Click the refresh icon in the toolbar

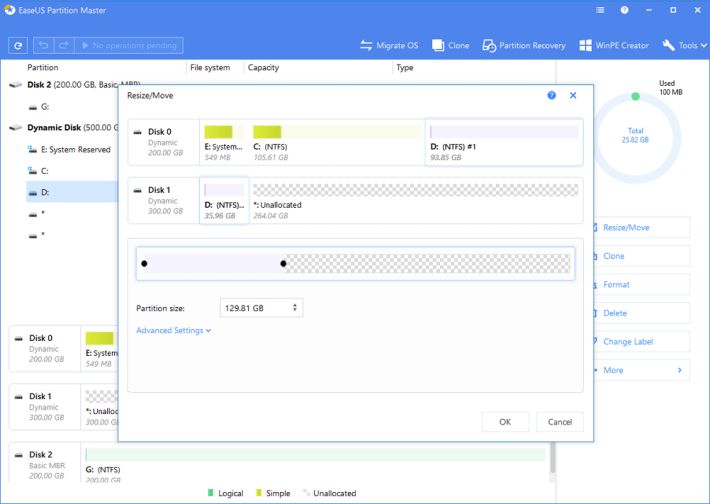pos(18,46)
